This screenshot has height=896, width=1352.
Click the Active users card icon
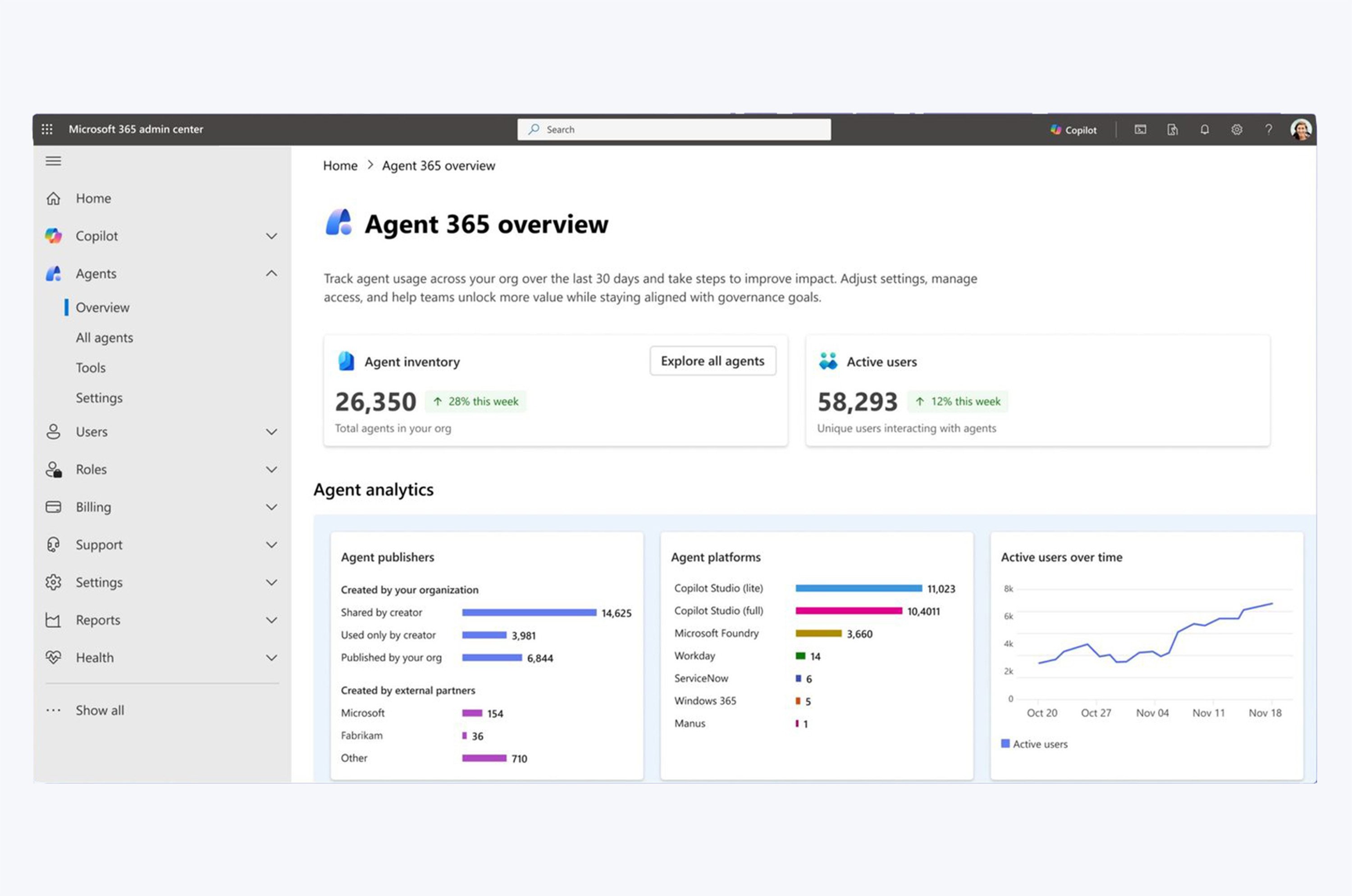[x=828, y=361]
